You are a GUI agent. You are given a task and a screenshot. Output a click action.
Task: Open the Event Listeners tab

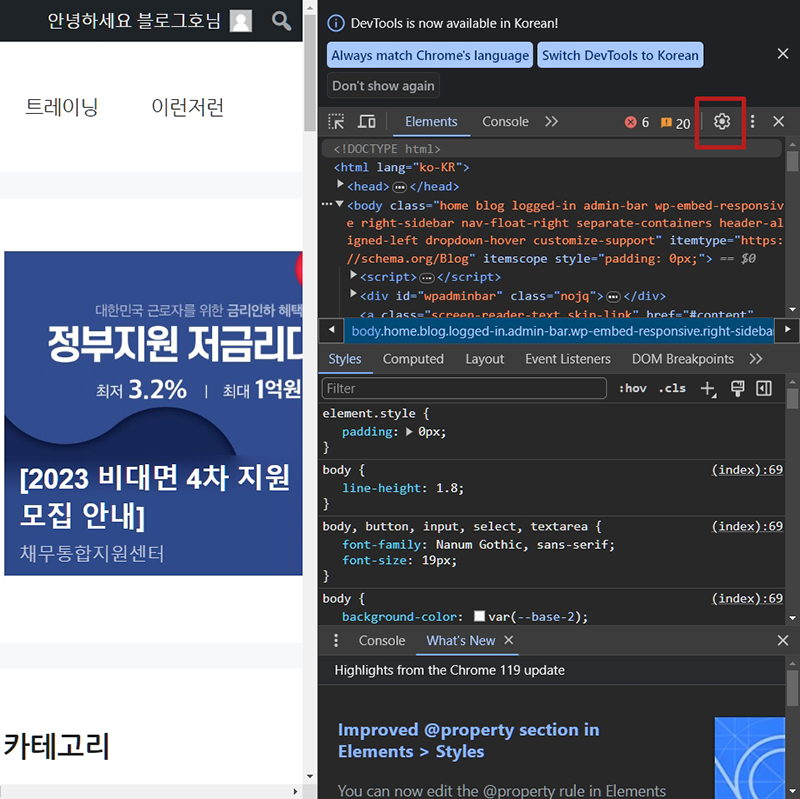[567, 359]
